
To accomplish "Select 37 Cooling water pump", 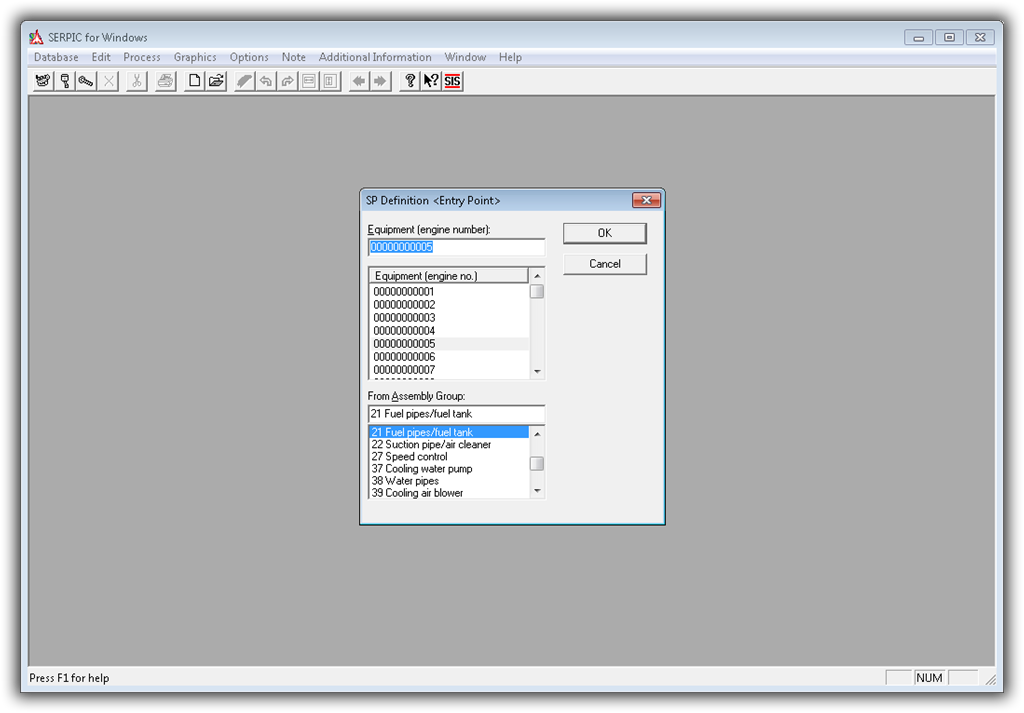I will [x=449, y=469].
